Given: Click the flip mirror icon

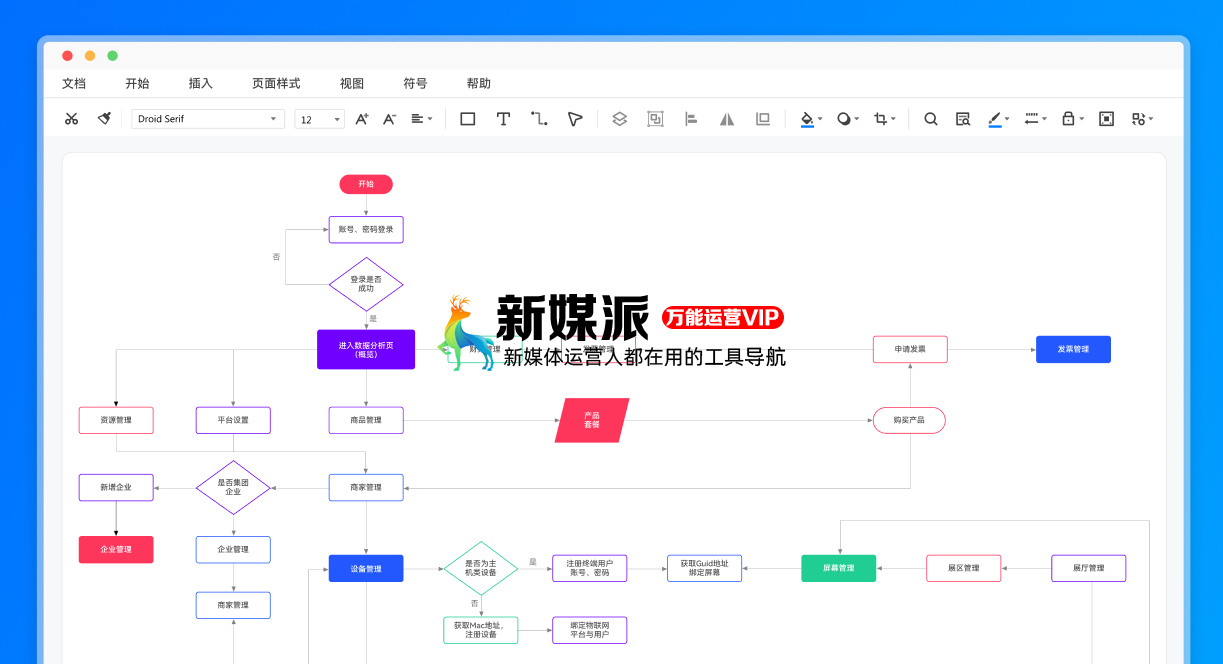Looking at the screenshot, I should click(727, 119).
